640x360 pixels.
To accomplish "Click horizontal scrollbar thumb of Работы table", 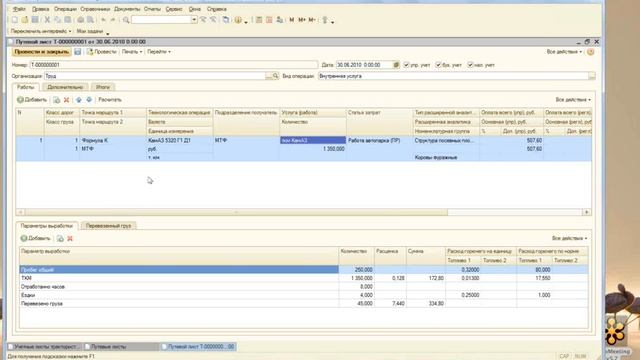I will 236,212.
